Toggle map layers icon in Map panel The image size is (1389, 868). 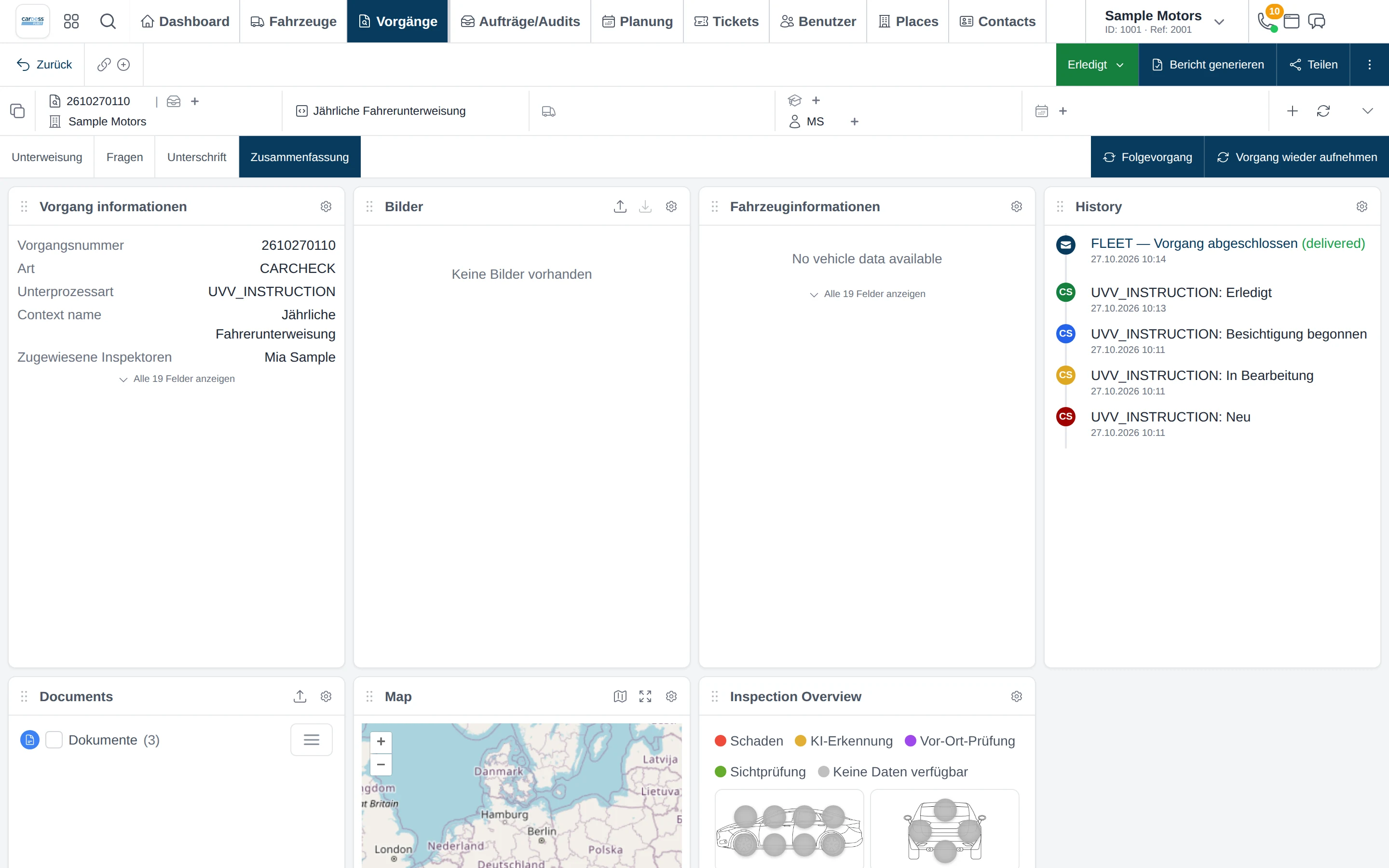tap(620, 696)
